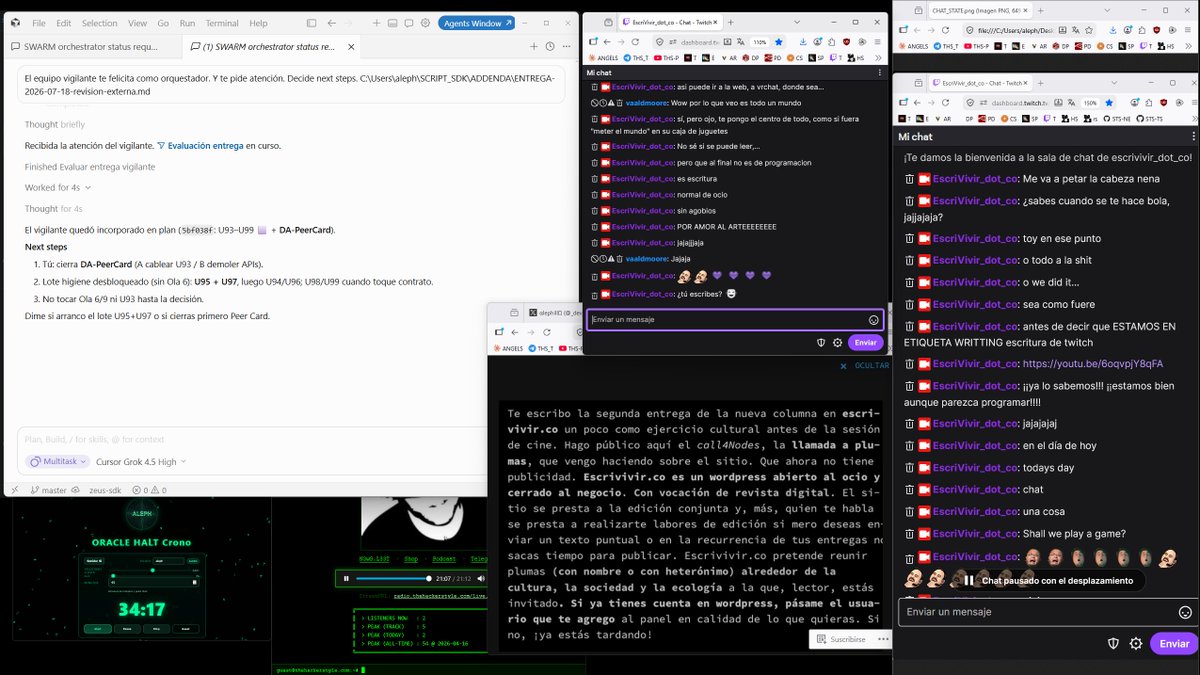This screenshot has width=1200, height=675.
Task: Click OCULTAR in the blog article window
Action: coord(871,366)
